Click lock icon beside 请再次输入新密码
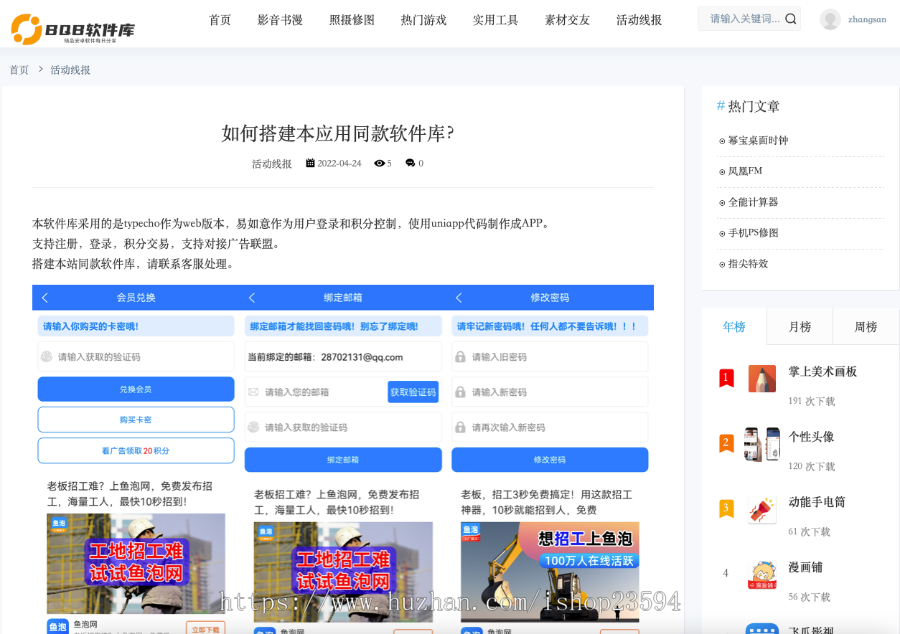The height and width of the screenshot is (634, 900). tap(460, 427)
